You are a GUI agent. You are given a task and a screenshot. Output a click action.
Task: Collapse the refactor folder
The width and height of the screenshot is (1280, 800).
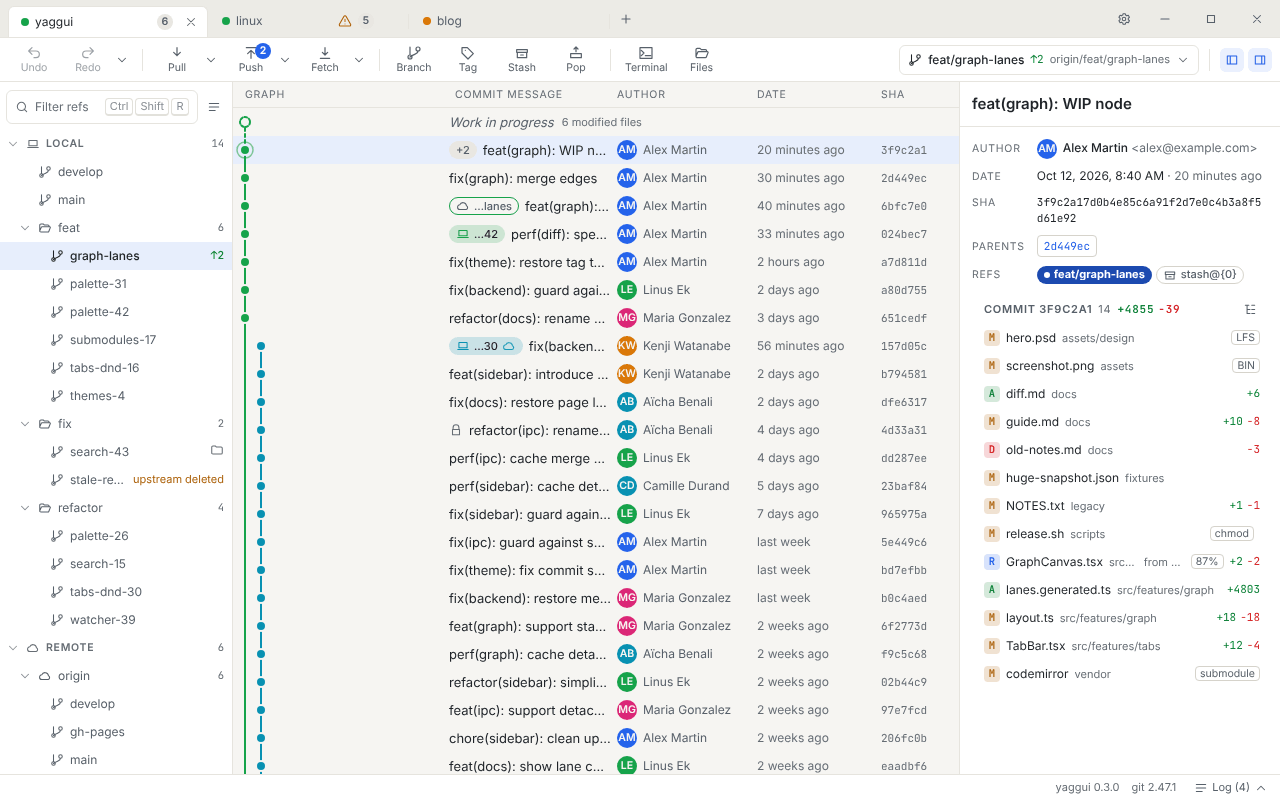tap(25, 507)
